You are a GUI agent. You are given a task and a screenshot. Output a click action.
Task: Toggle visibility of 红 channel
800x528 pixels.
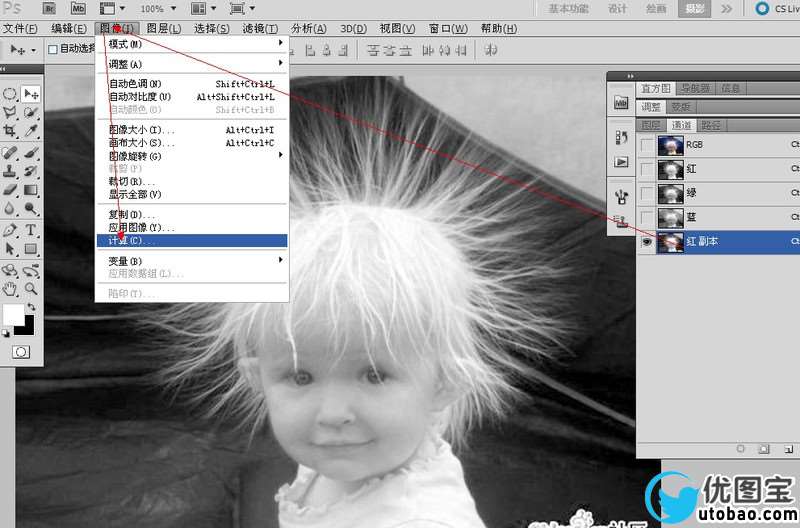(x=646, y=169)
